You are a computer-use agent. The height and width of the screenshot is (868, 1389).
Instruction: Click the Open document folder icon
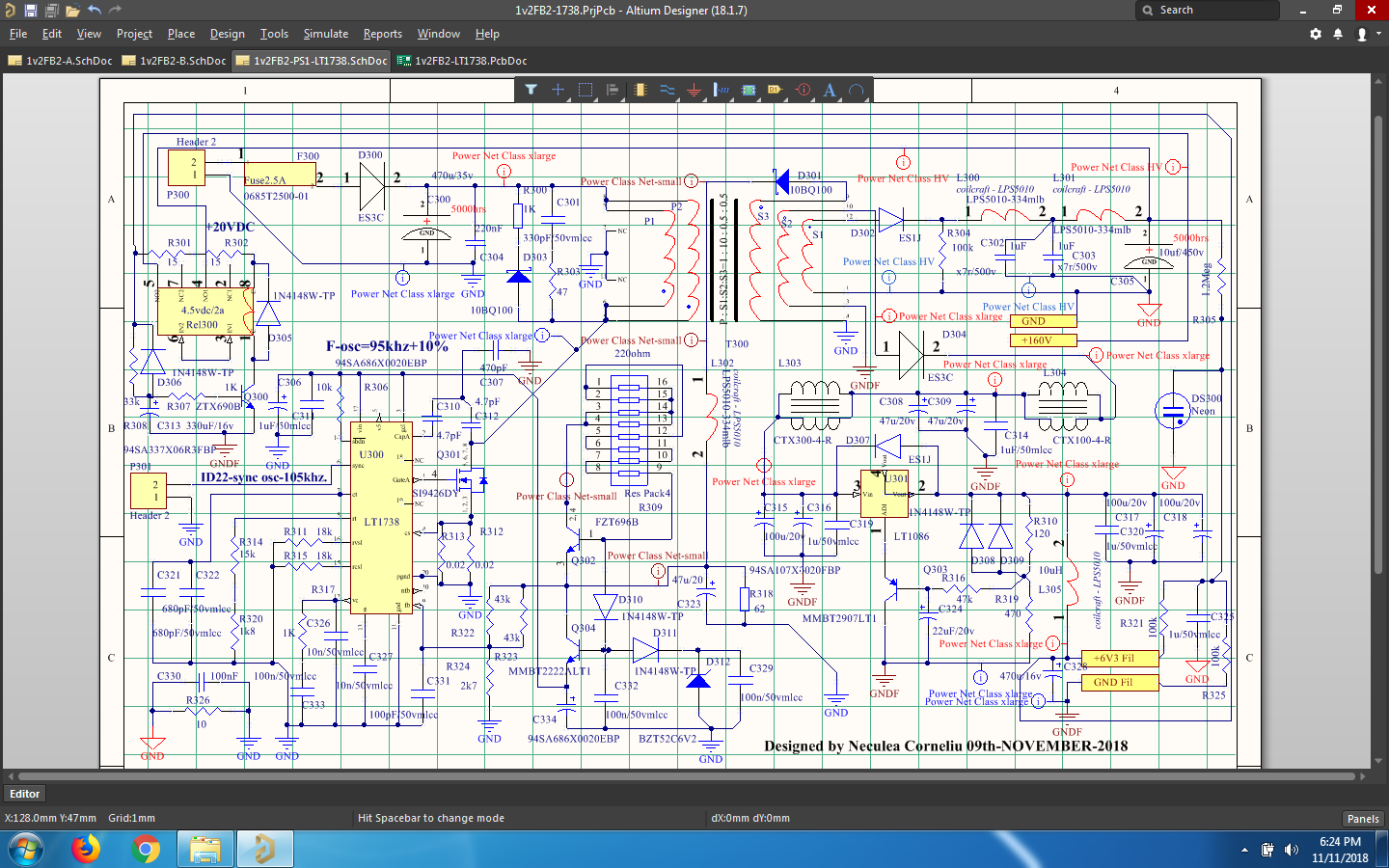click(72, 11)
